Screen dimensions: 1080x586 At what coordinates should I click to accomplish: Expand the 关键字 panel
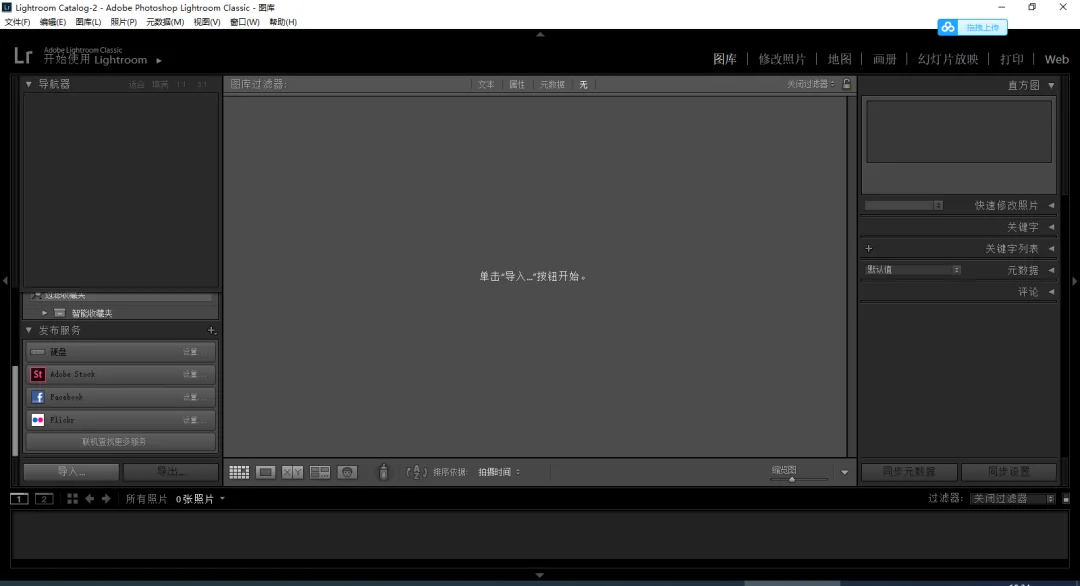pyautogui.click(x=1051, y=227)
